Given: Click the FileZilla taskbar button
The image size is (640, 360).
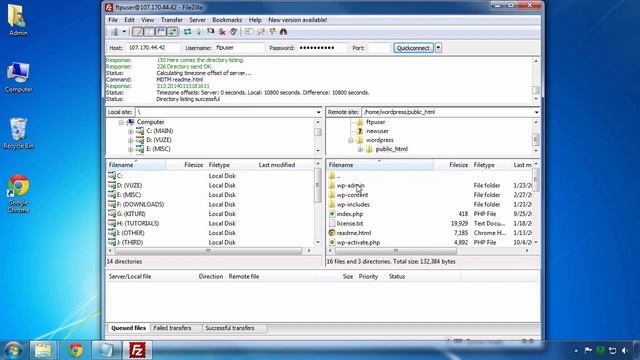Looking at the screenshot, I should tap(138, 350).
